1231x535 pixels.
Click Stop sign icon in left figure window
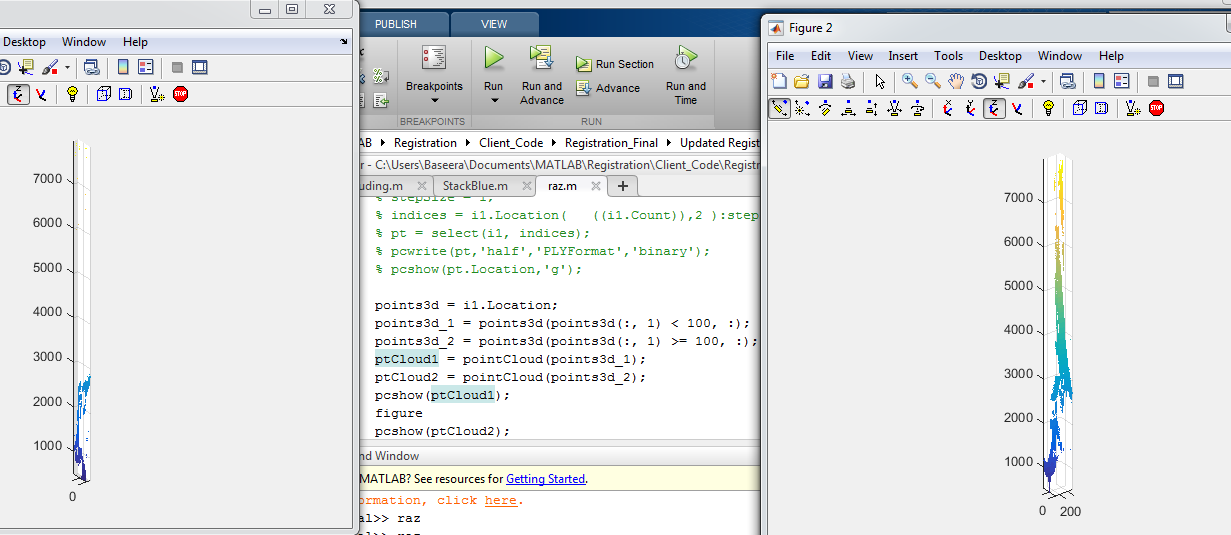[x=180, y=94]
